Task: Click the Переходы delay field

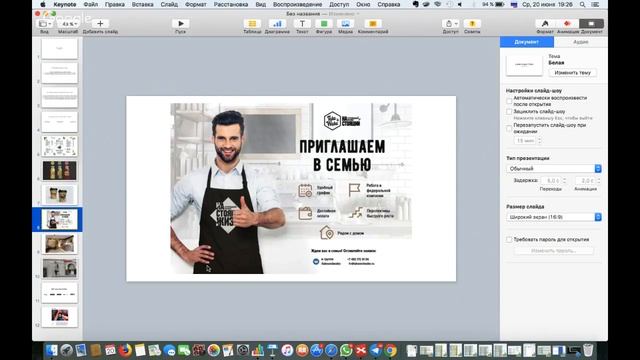Action: point(550,180)
